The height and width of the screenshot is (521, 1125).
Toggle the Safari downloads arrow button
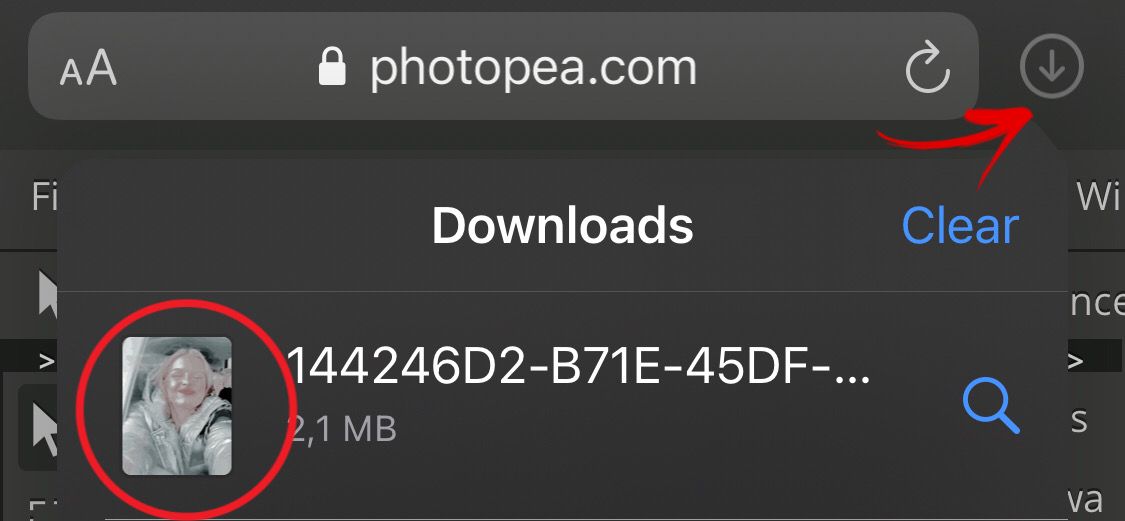[1051, 67]
